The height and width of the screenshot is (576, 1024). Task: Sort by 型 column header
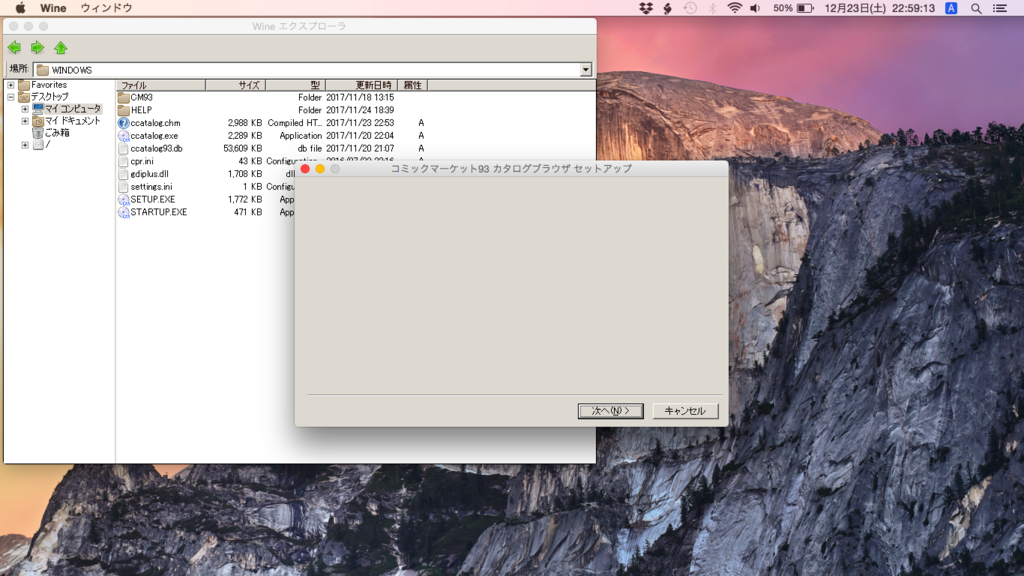coord(295,86)
